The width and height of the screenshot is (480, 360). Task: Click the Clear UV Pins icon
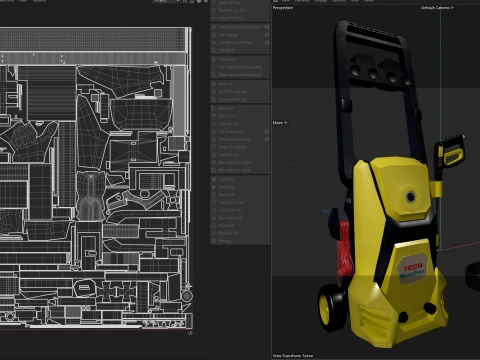(214, 18)
